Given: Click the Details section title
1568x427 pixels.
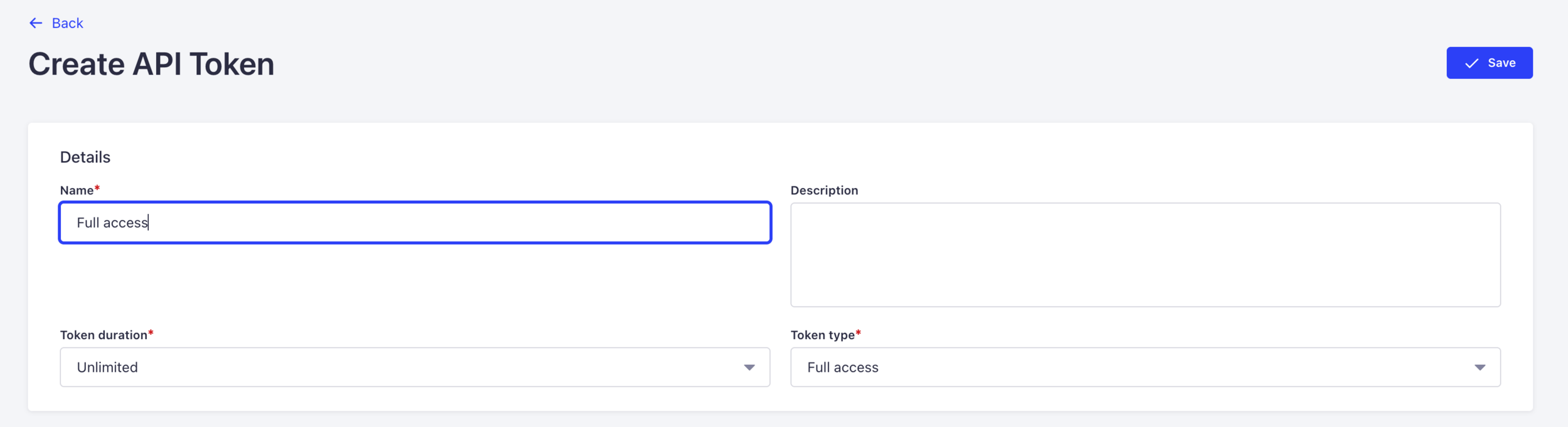Looking at the screenshot, I should (x=85, y=157).
